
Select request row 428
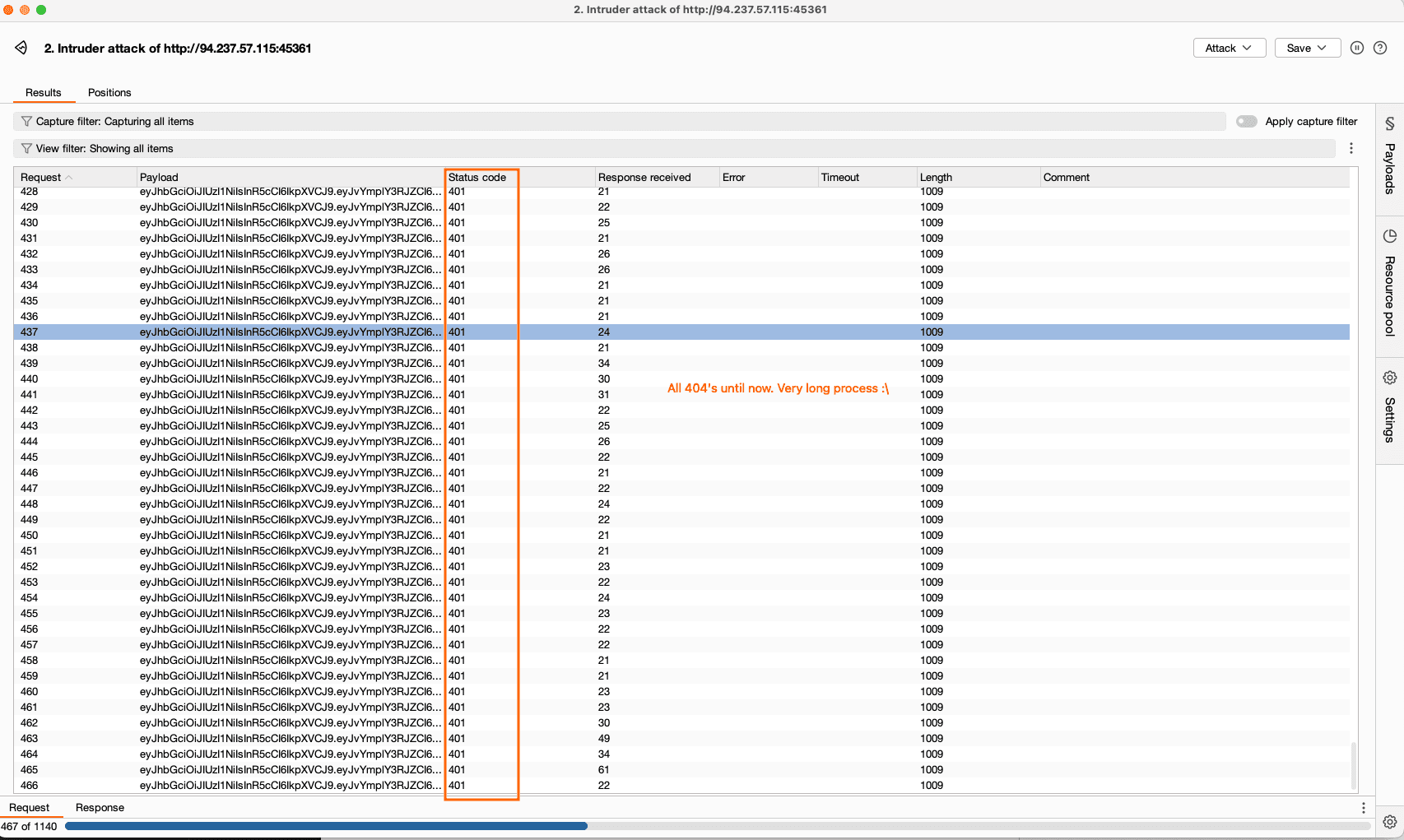(x=681, y=192)
